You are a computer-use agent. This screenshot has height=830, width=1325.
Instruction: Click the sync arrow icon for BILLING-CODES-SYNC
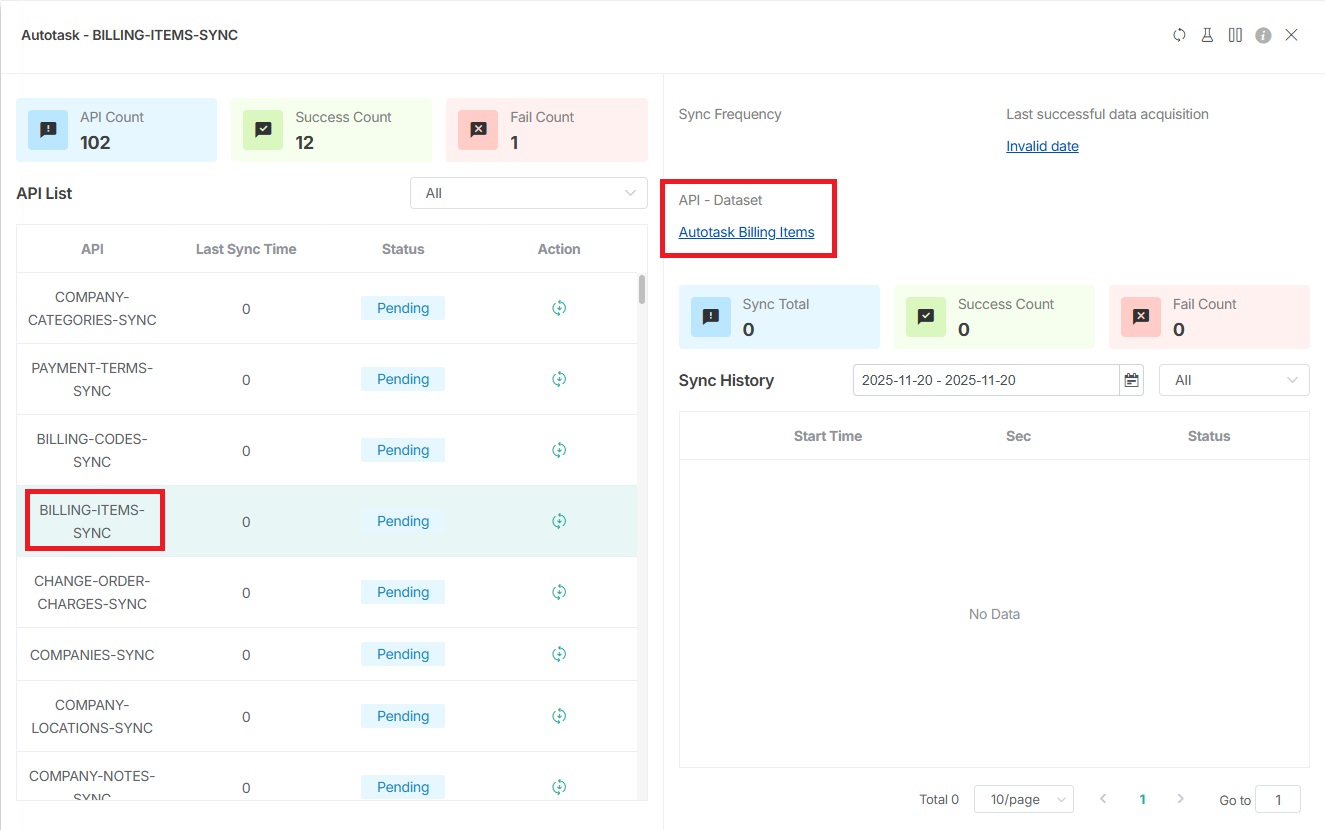coord(559,449)
